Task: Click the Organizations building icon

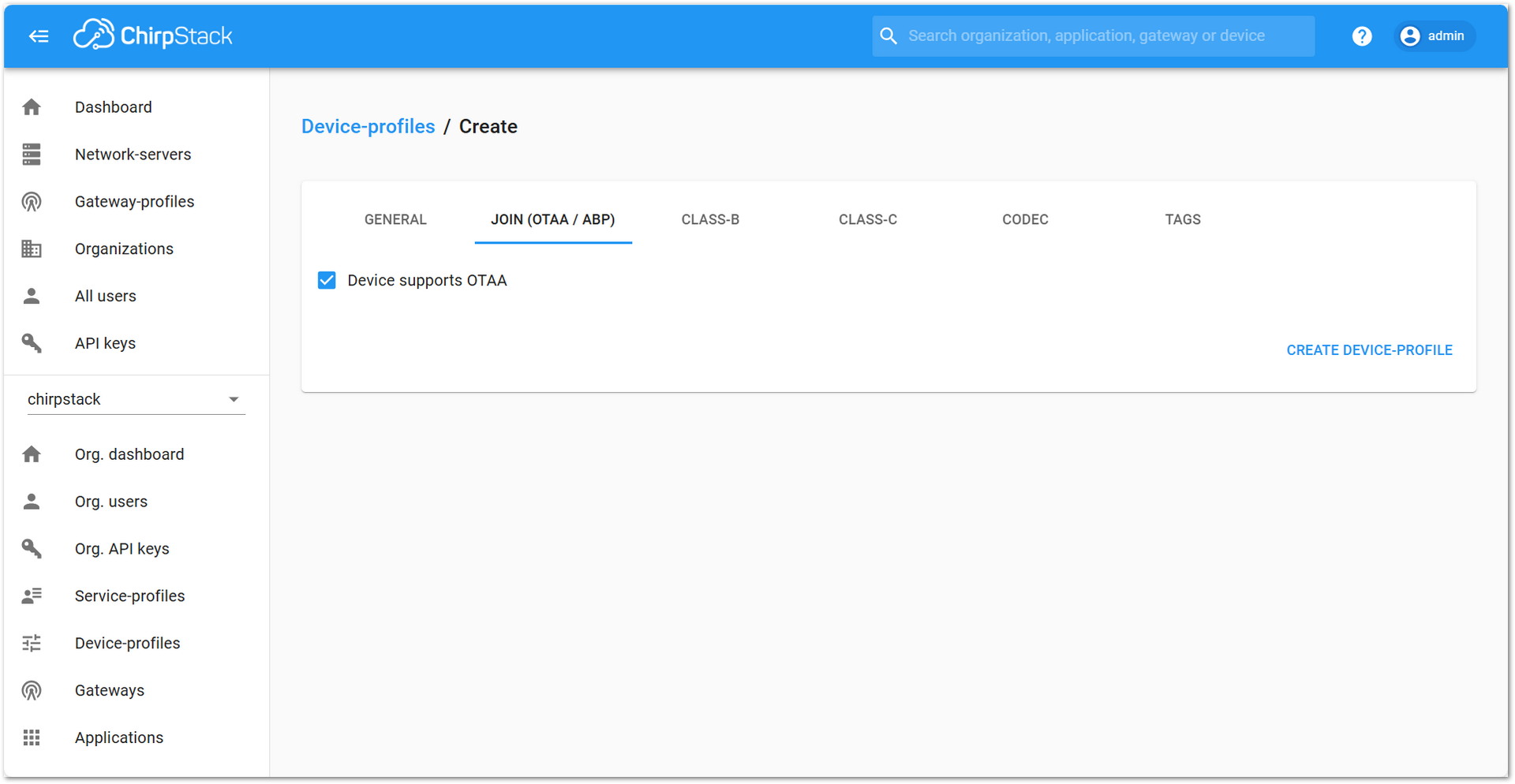Action: click(32, 248)
